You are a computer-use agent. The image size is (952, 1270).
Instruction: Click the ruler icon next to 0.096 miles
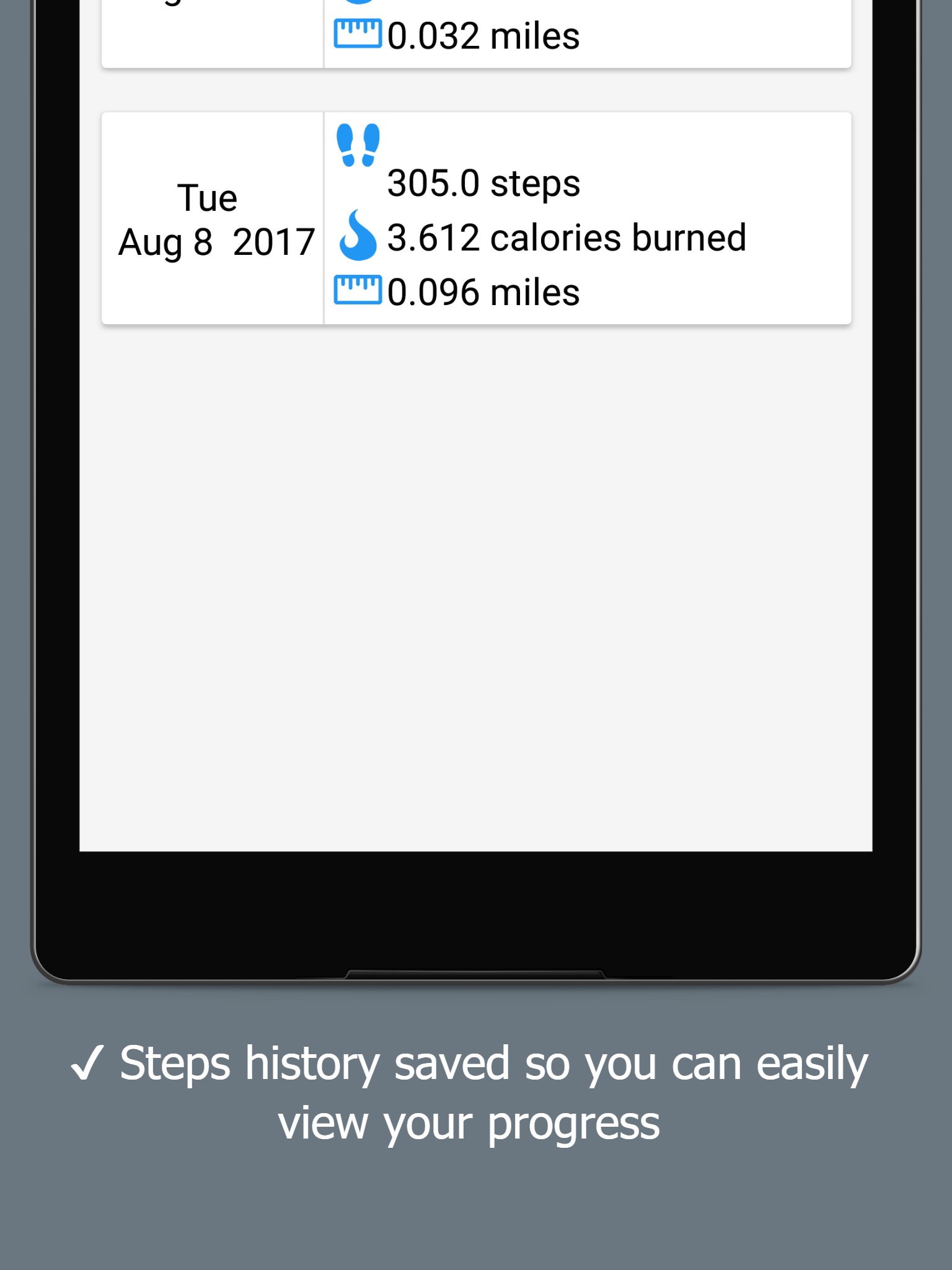[358, 290]
